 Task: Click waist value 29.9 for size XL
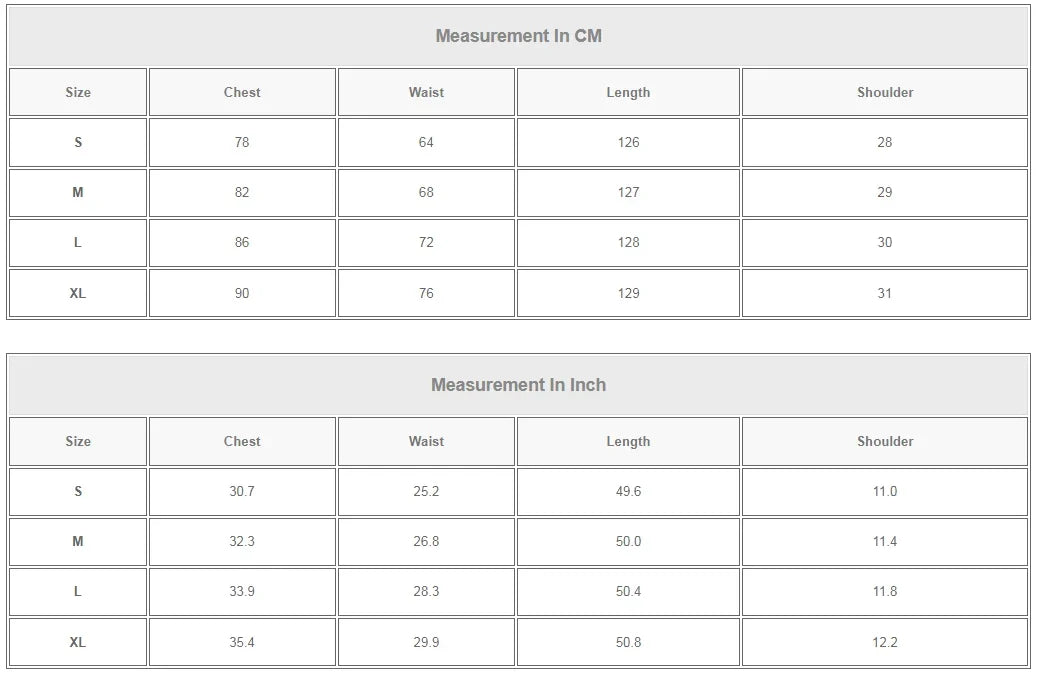(x=426, y=642)
